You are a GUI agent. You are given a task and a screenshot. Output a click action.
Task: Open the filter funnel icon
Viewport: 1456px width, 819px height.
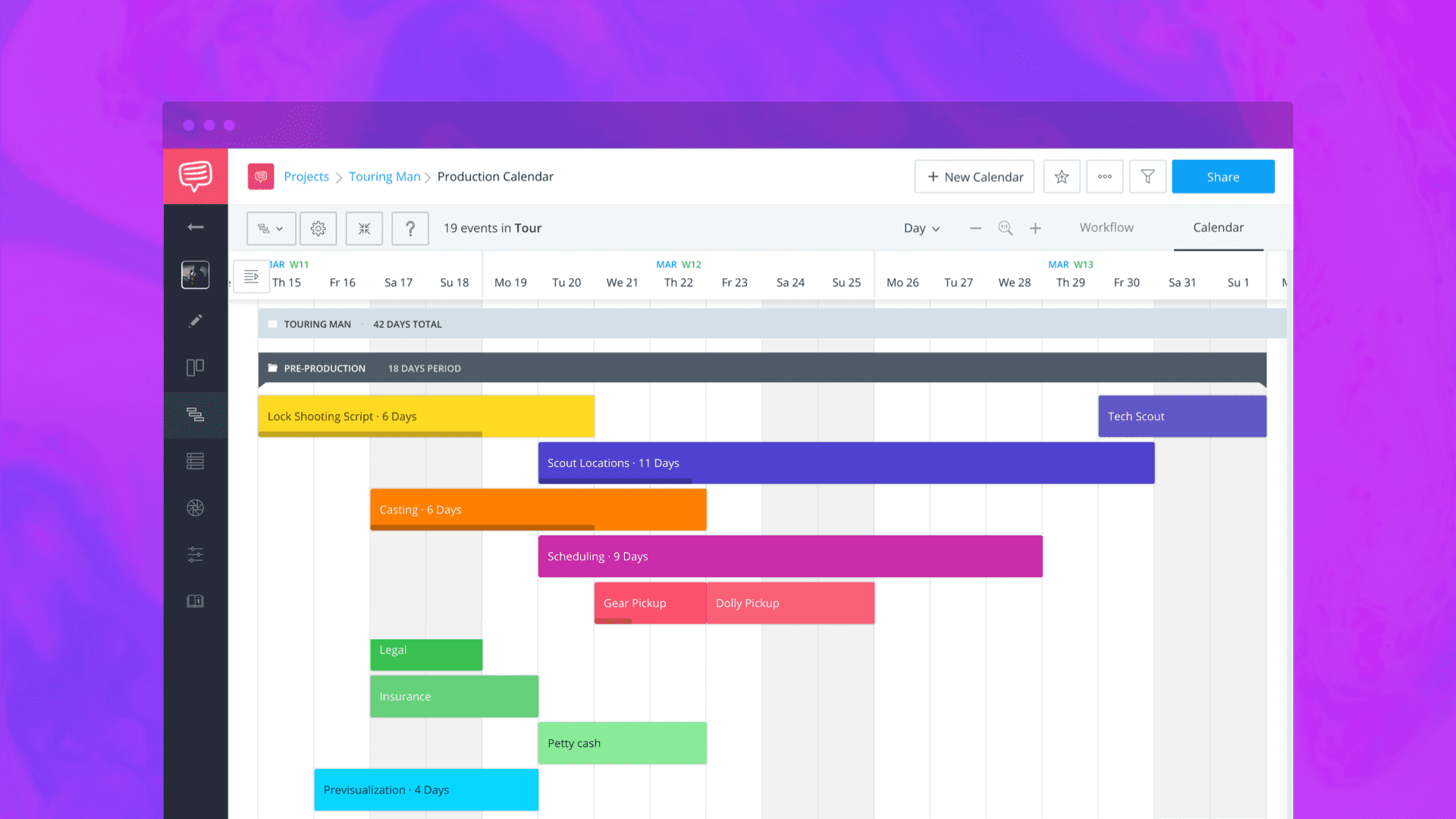pos(1147,177)
